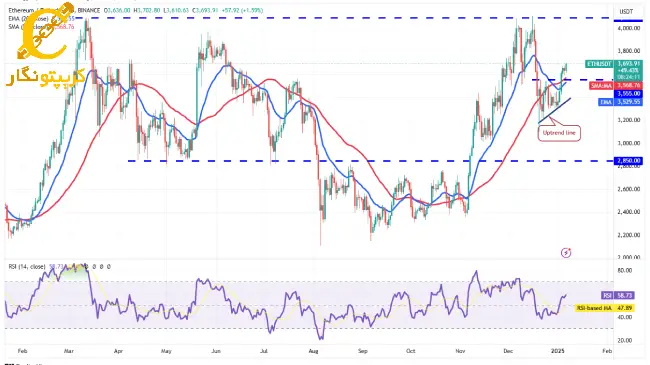
Task: Click the 2,600.00 price axis label
Action: pyautogui.click(x=629, y=189)
